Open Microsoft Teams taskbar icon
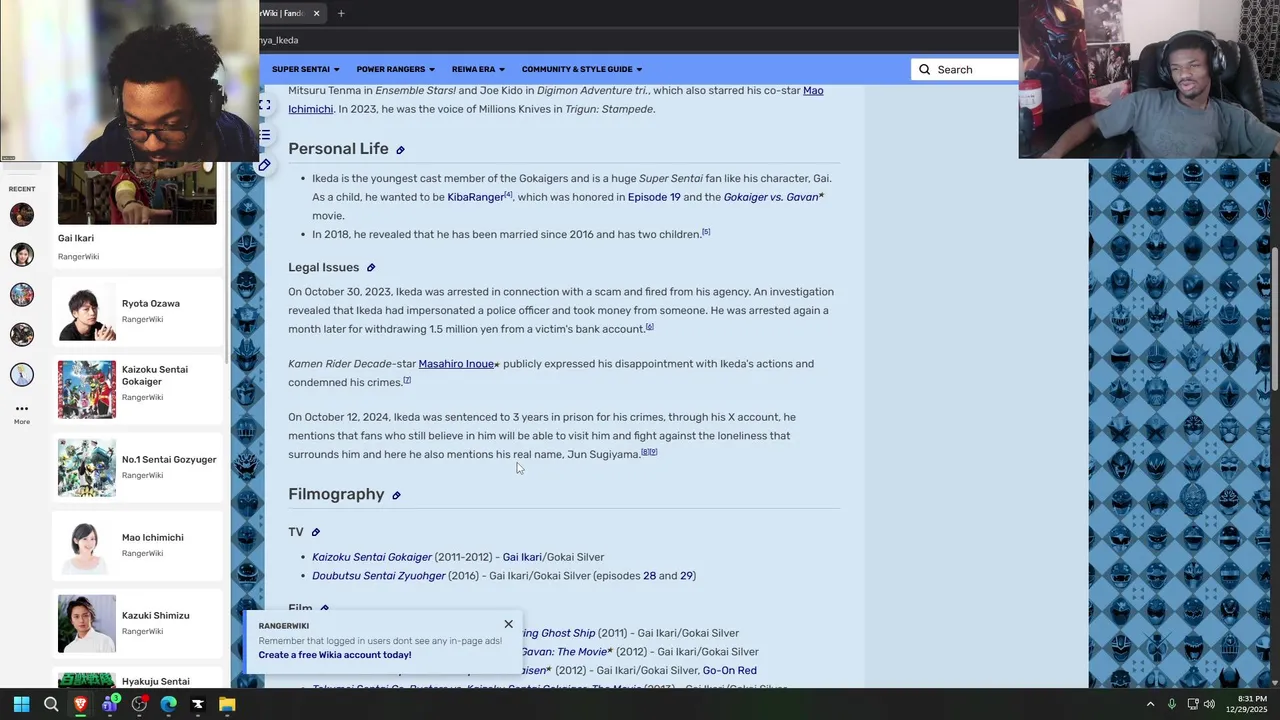This screenshot has width=1280, height=720. (109, 704)
